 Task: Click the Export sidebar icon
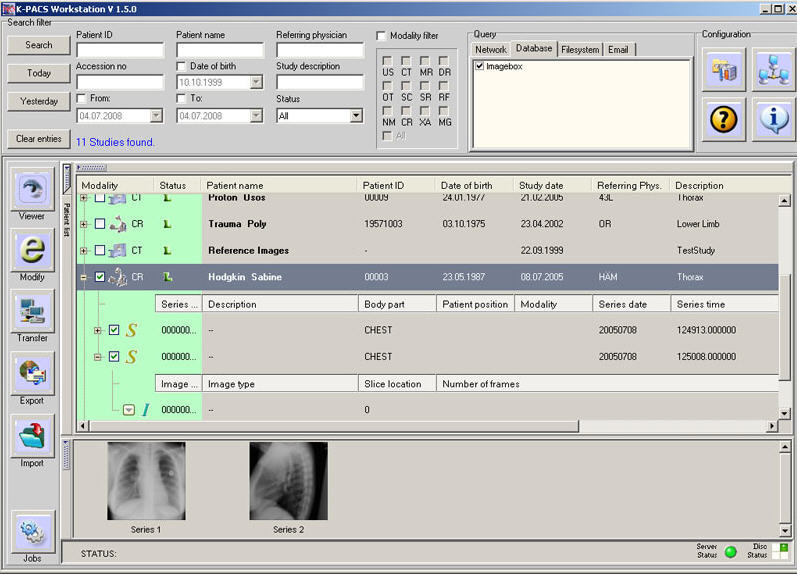pyautogui.click(x=32, y=374)
